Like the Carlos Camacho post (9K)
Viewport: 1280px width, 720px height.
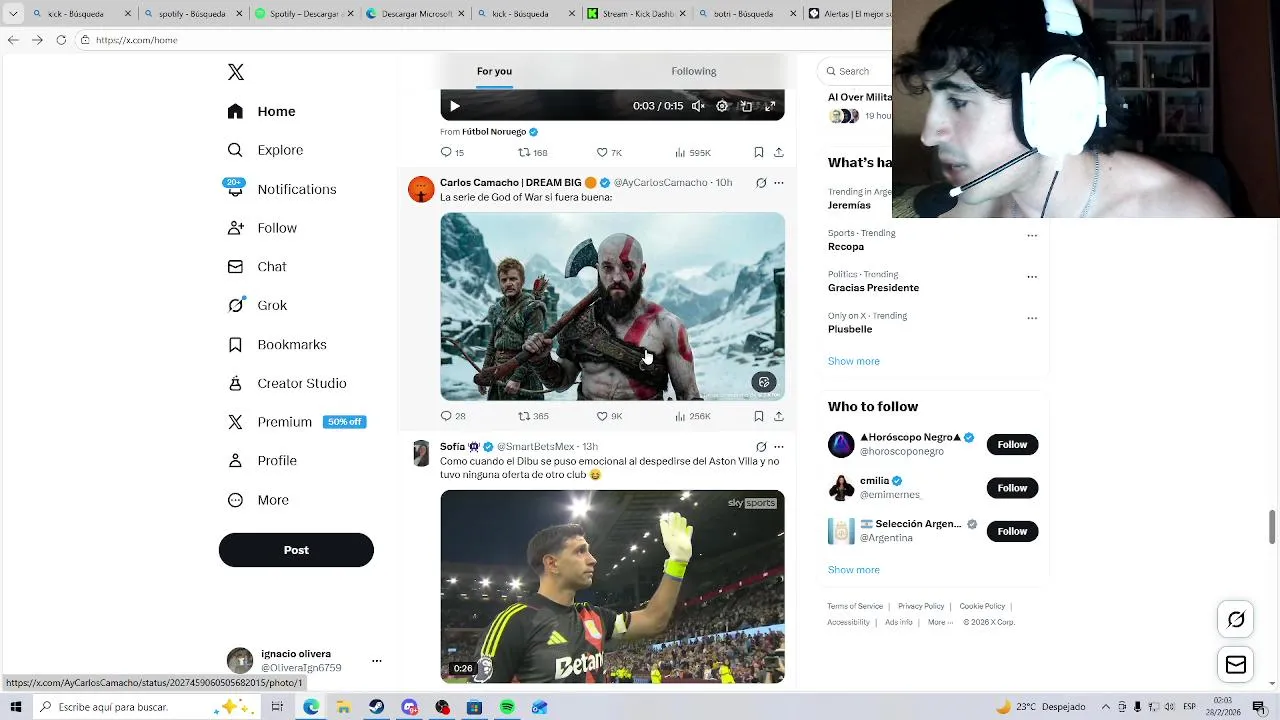pyautogui.click(x=609, y=416)
